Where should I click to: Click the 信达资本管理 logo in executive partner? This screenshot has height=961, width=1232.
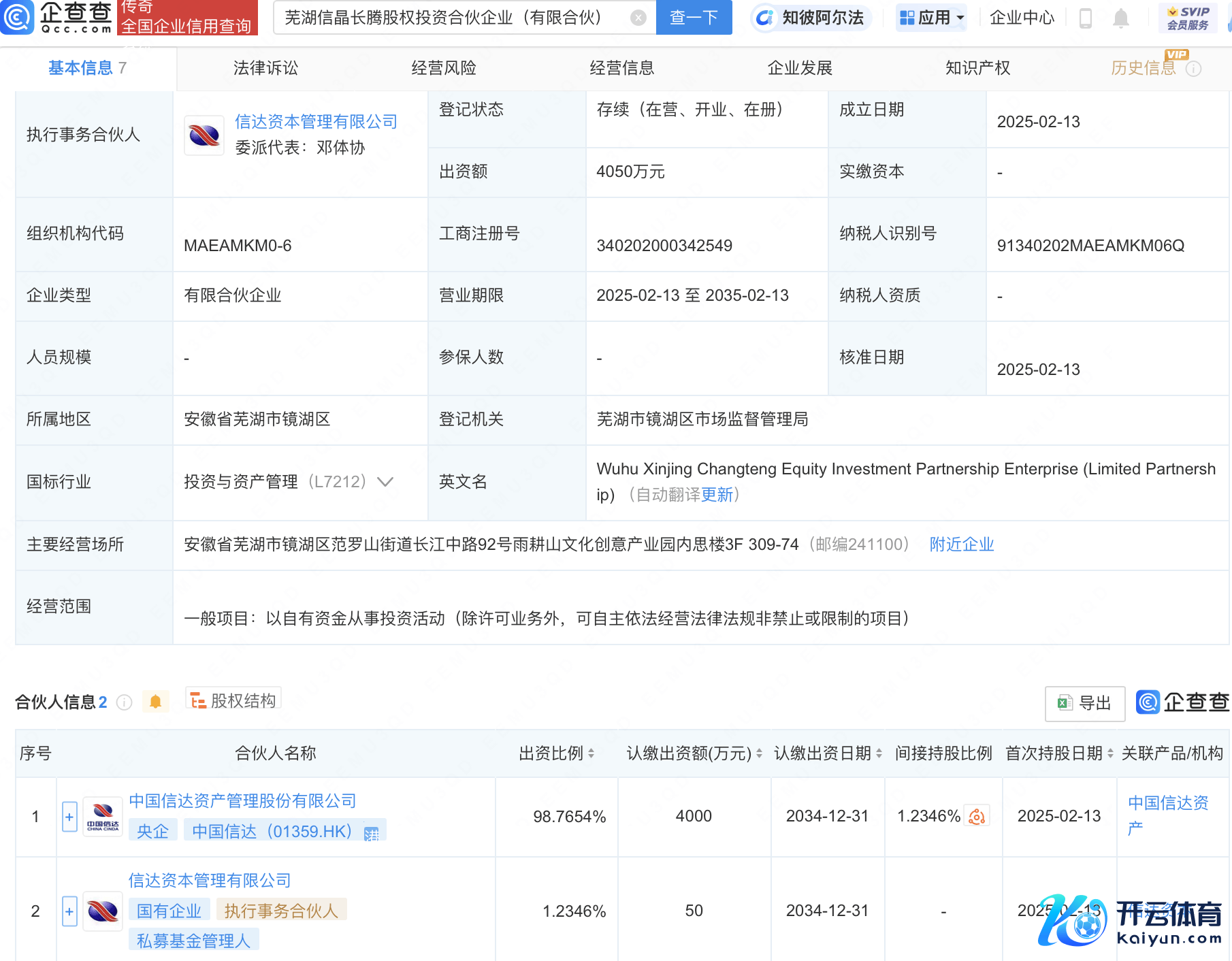click(204, 135)
